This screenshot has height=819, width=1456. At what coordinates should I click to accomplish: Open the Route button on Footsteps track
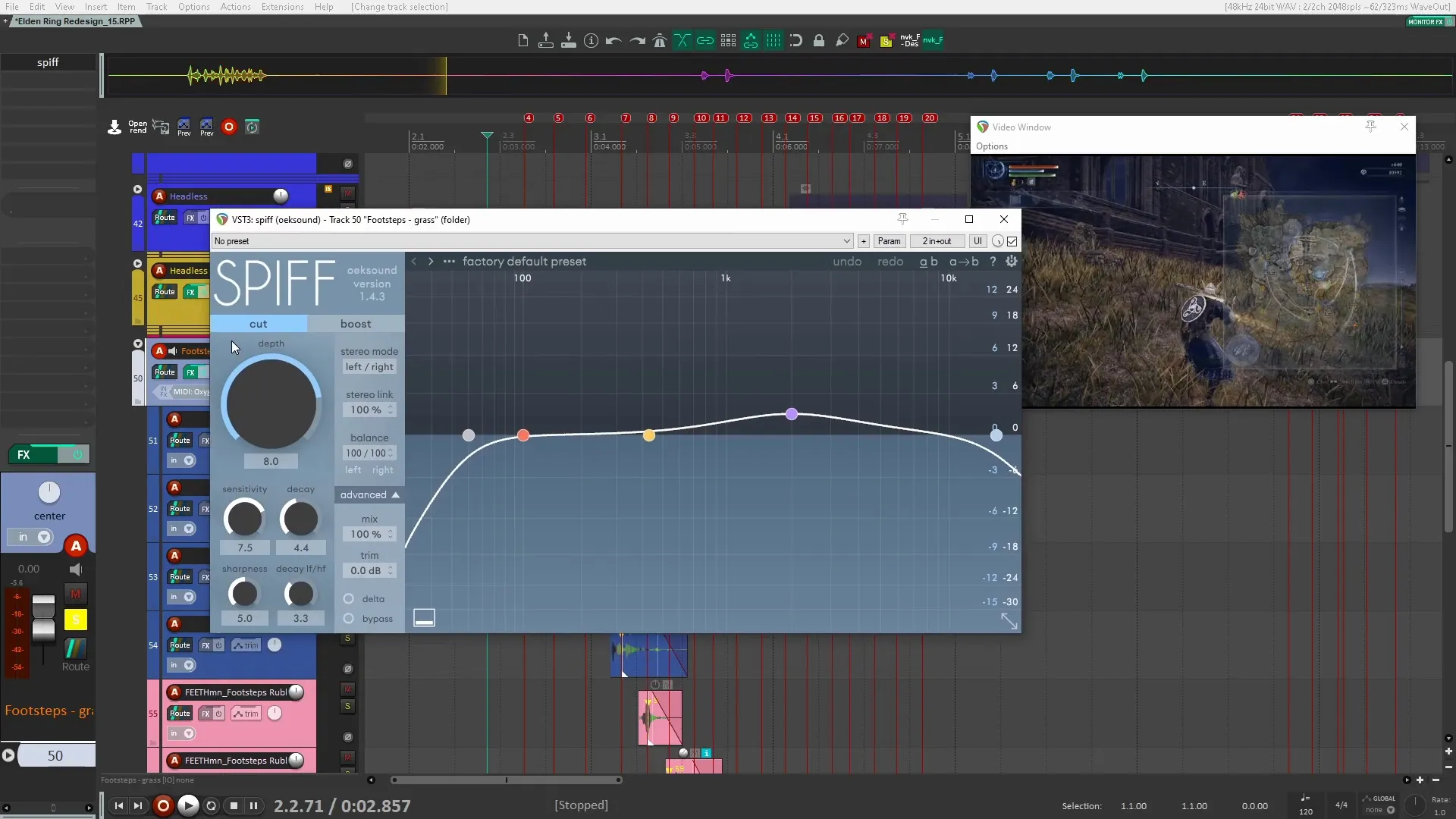(164, 372)
